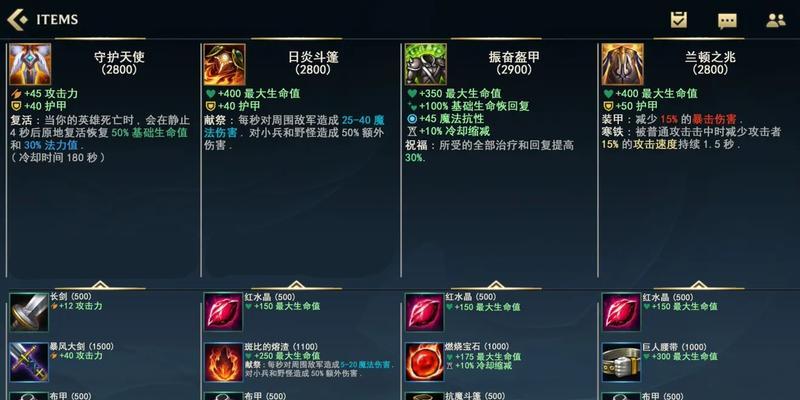
Task: Open the friends/players icon
Action: click(776, 20)
